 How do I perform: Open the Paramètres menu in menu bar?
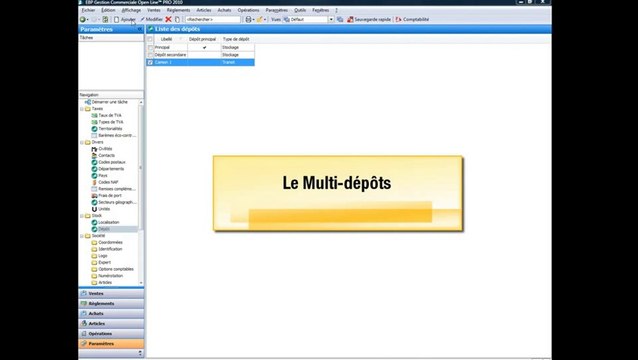point(276,10)
